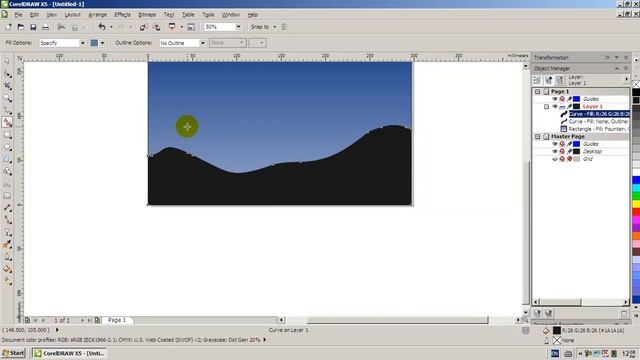The image size is (640, 360).
Task: Select the highlighted Smart Fill tool
Action: tap(7, 122)
